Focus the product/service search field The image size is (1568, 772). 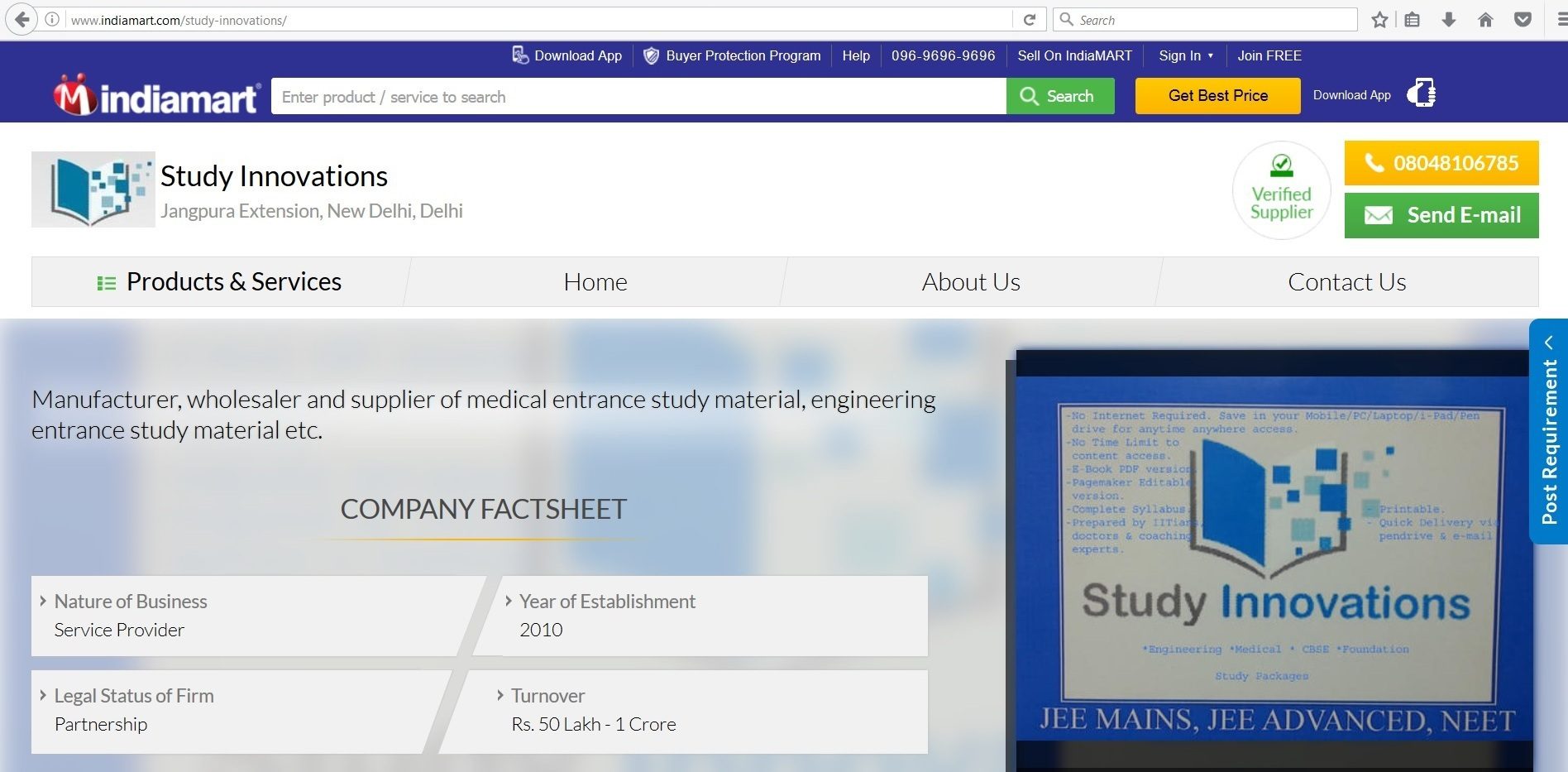coord(638,96)
